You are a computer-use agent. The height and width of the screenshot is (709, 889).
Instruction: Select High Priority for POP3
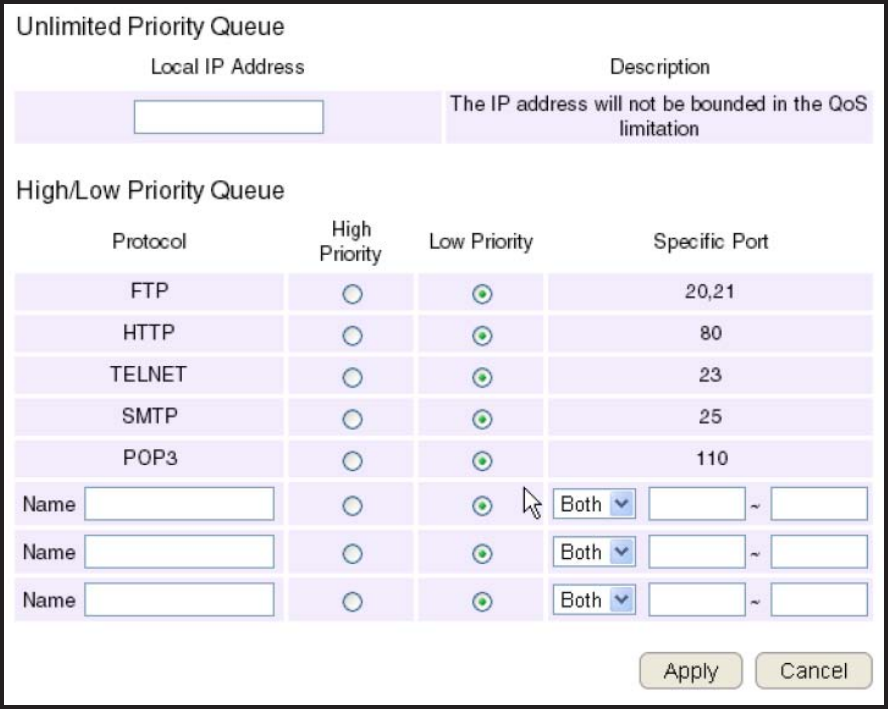tap(352, 461)
